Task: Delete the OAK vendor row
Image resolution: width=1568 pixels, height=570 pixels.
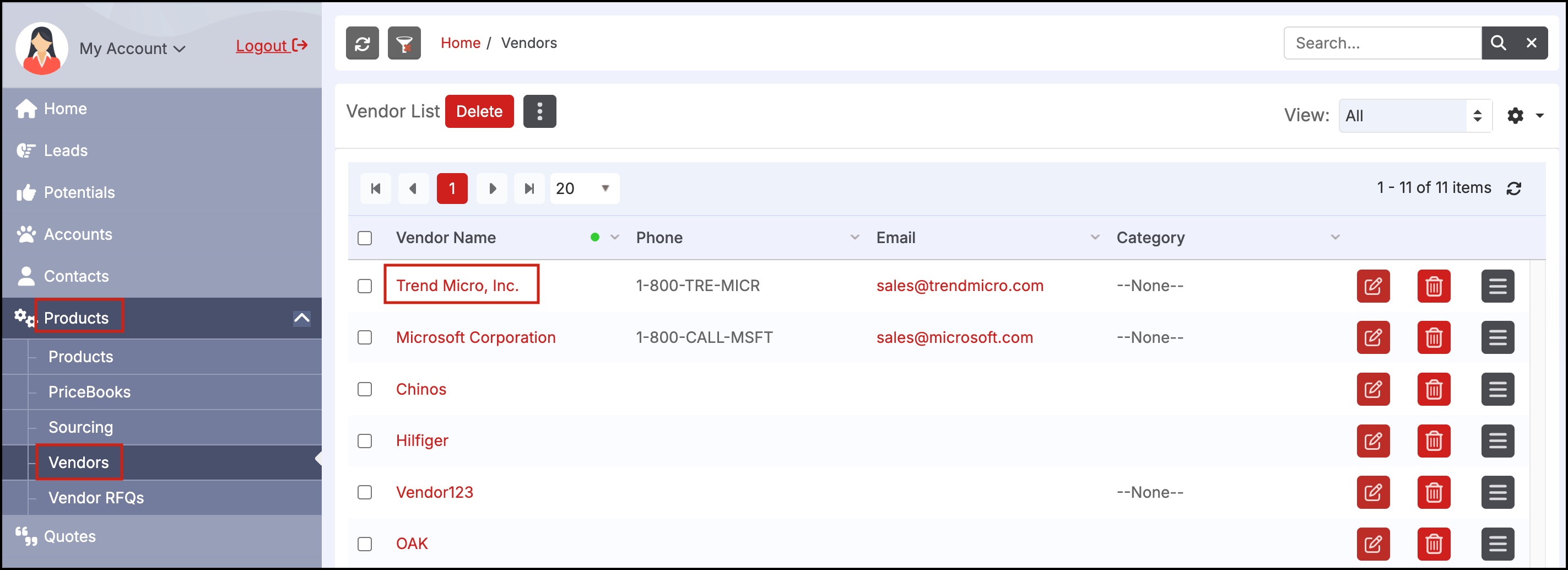Action: pyautogui.click(x=1434, y=544)
